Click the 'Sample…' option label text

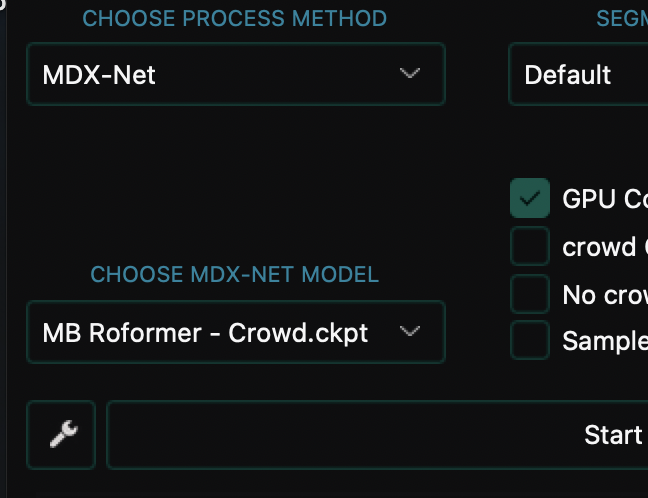pyautogui.click(x=604, y=340)
